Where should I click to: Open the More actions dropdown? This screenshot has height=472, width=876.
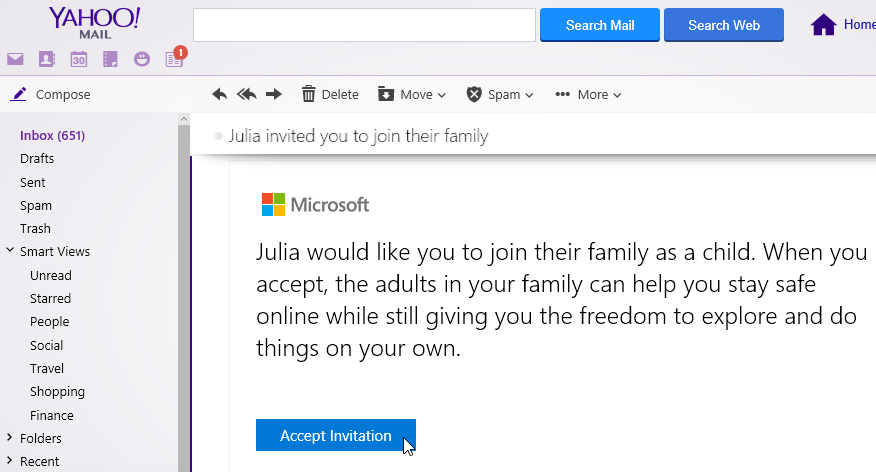click(x=589, y=94)
